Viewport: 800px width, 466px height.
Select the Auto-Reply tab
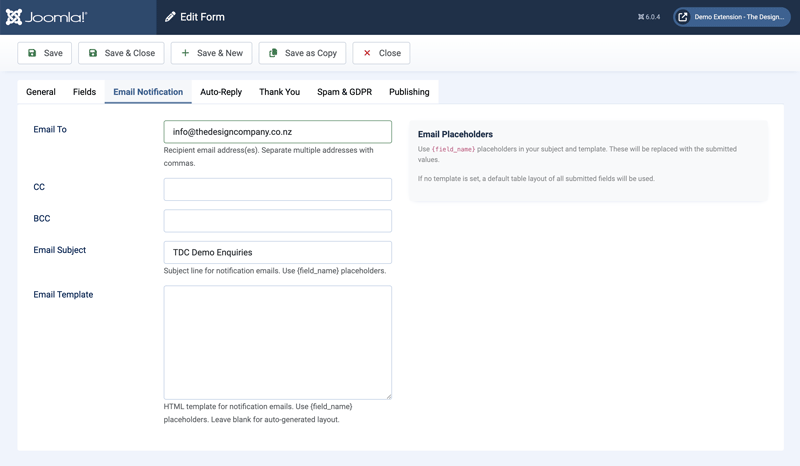[221, 92]
